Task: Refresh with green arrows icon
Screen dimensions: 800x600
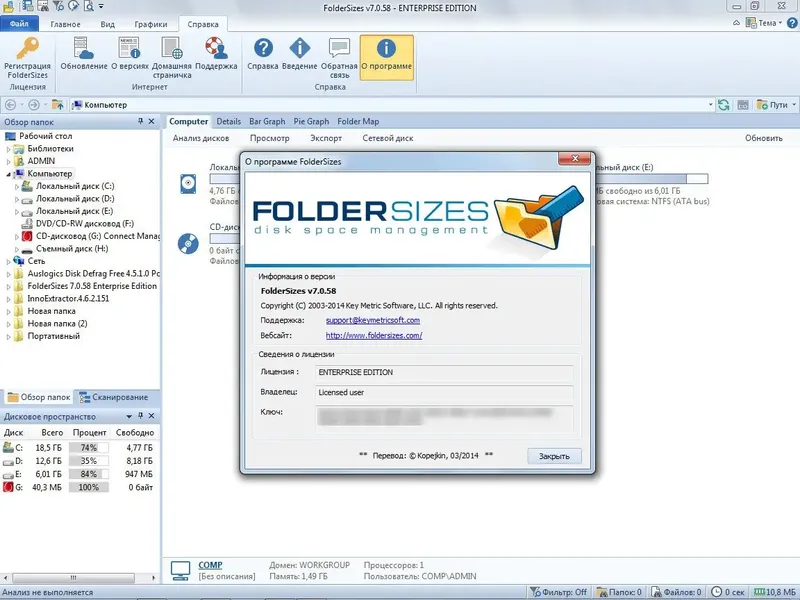Action: [x=723, y=105]
